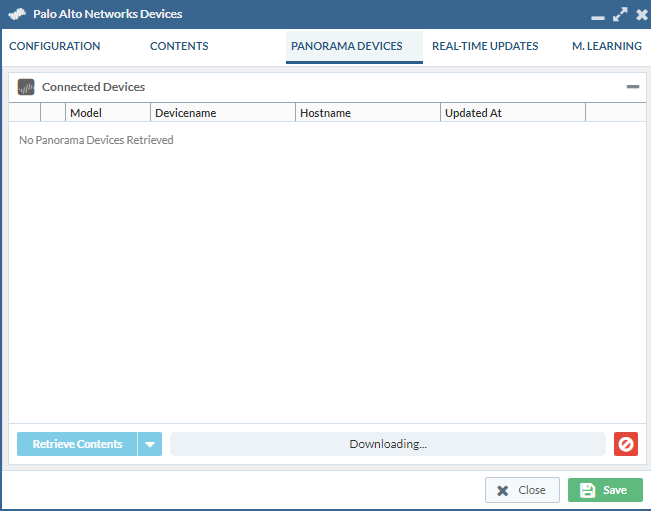Click the 'Connected Devices' panel title
This screenshot has width=651, height=511.
pos(93,87)
